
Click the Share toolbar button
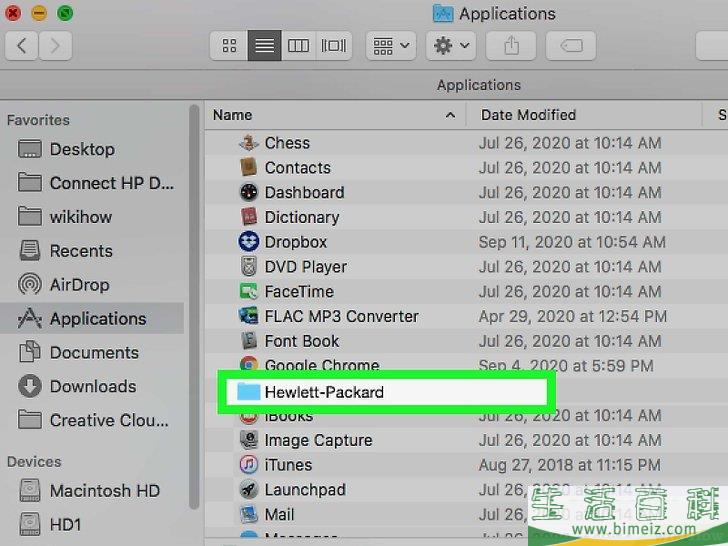[x=511, y=46]
